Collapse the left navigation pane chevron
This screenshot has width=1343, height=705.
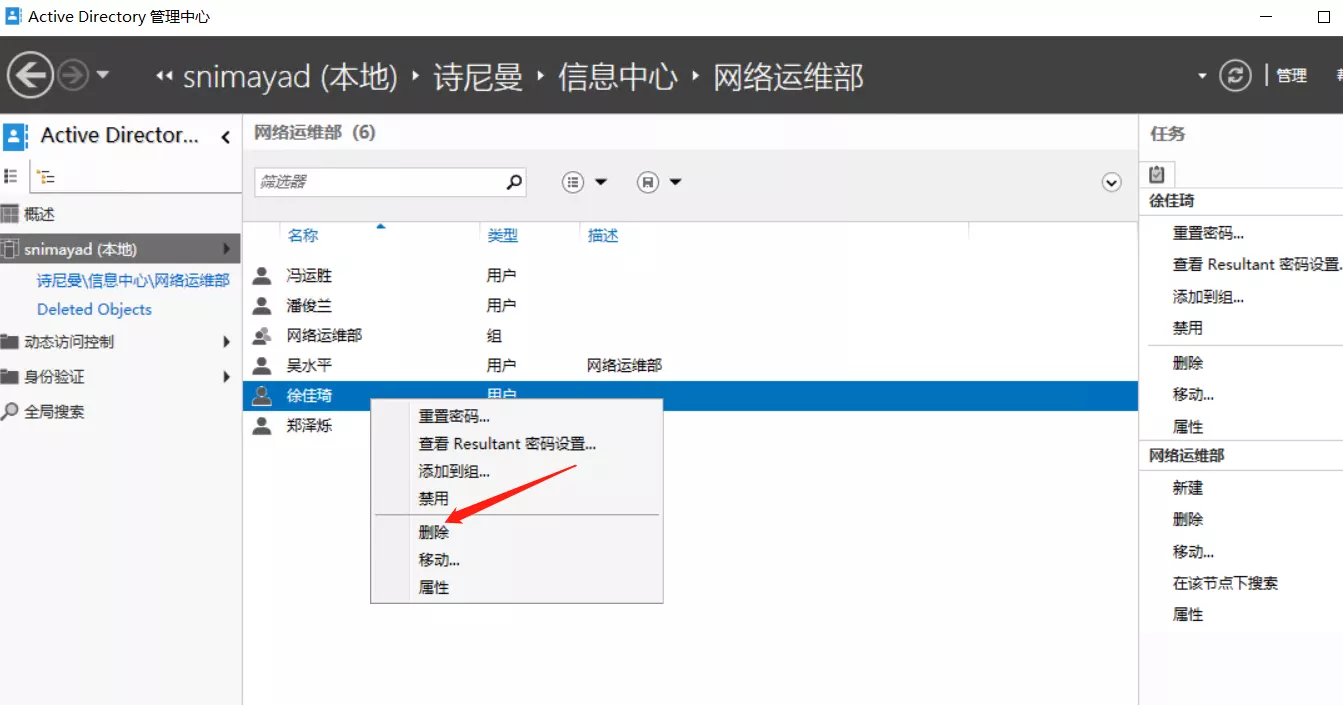point(226,137)
